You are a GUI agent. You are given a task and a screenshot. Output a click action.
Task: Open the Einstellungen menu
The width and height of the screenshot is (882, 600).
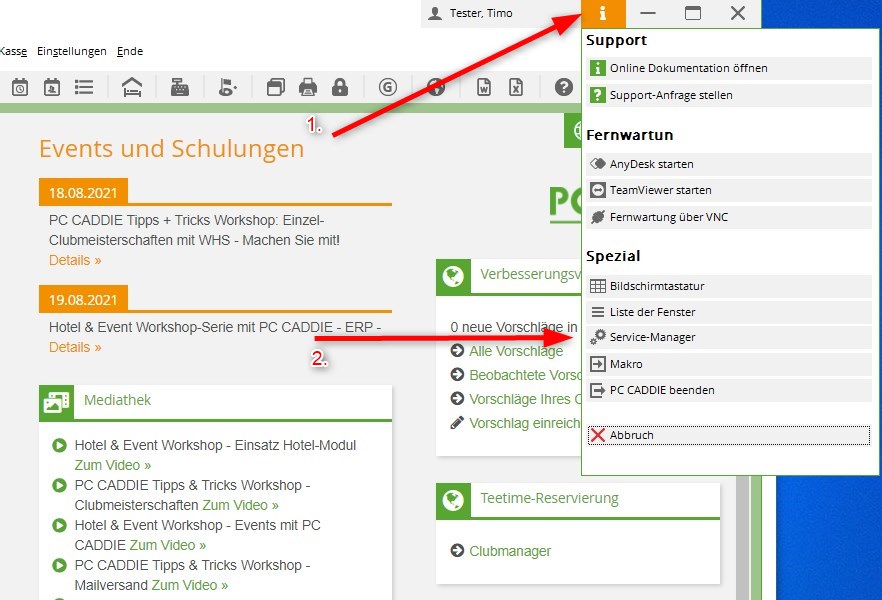click(x=71, y=51)
